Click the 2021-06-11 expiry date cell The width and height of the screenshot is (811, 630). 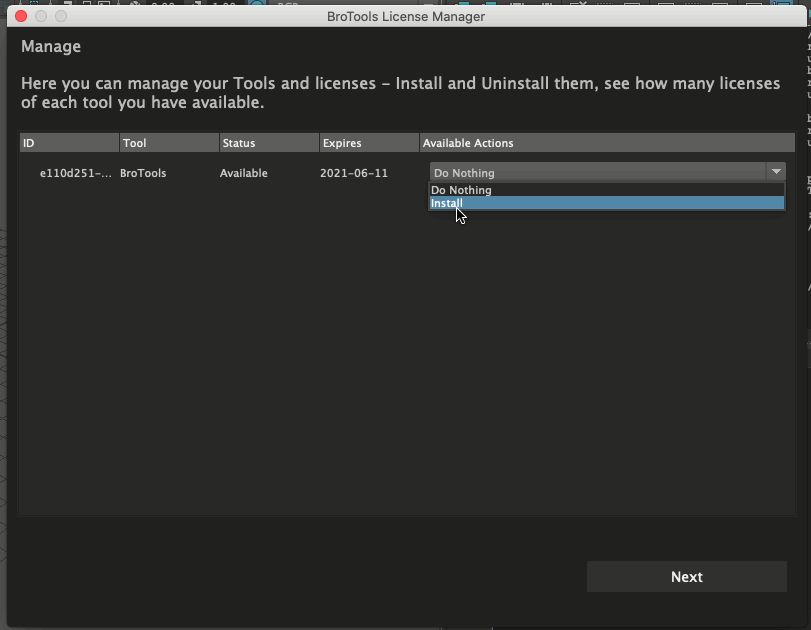354,173
